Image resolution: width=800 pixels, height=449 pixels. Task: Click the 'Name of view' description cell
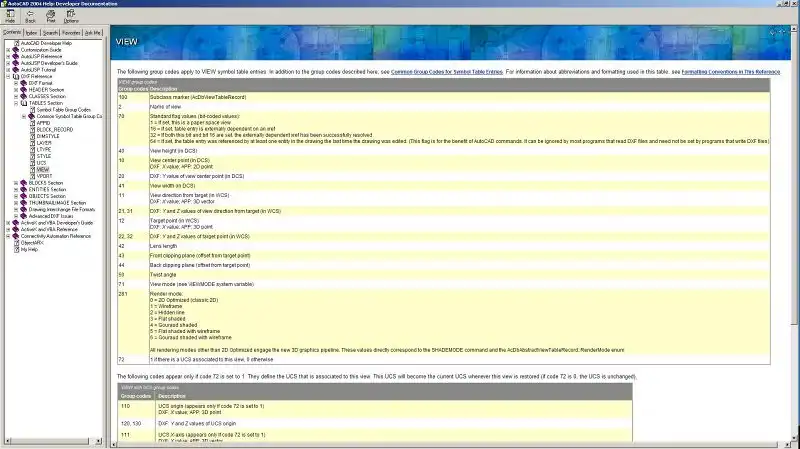459,107
